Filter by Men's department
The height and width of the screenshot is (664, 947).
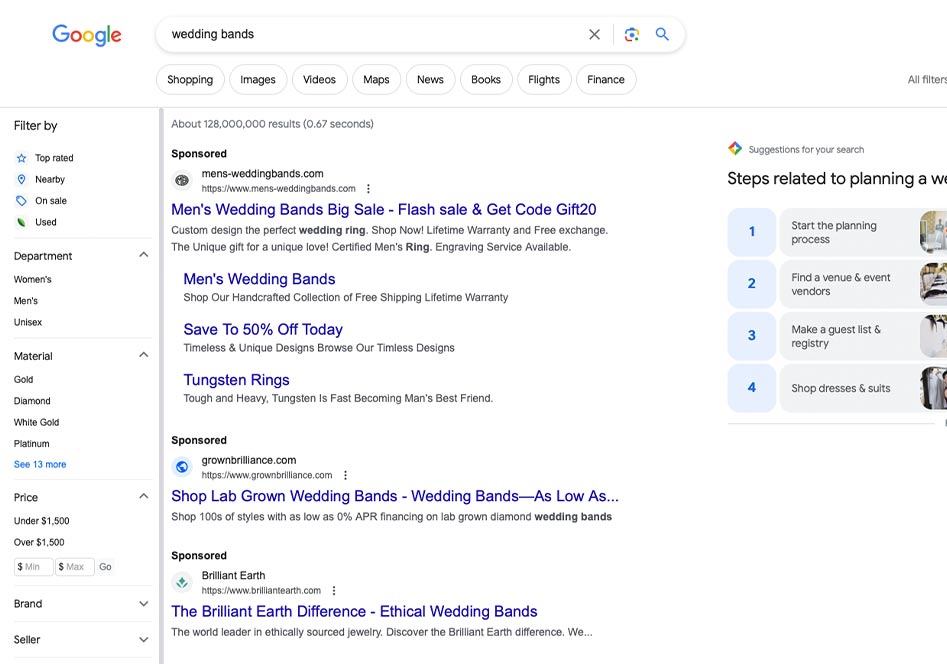tap(26, 301)
